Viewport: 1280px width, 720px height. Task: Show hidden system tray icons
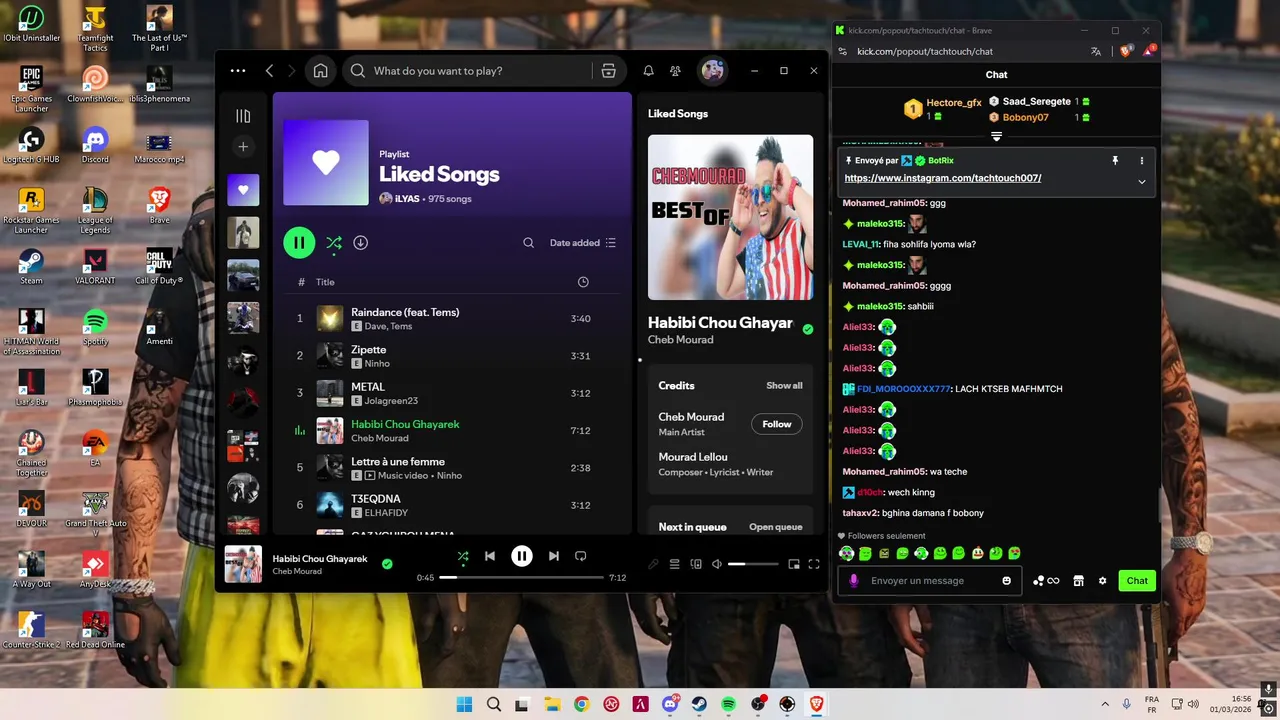point(1105,705)
